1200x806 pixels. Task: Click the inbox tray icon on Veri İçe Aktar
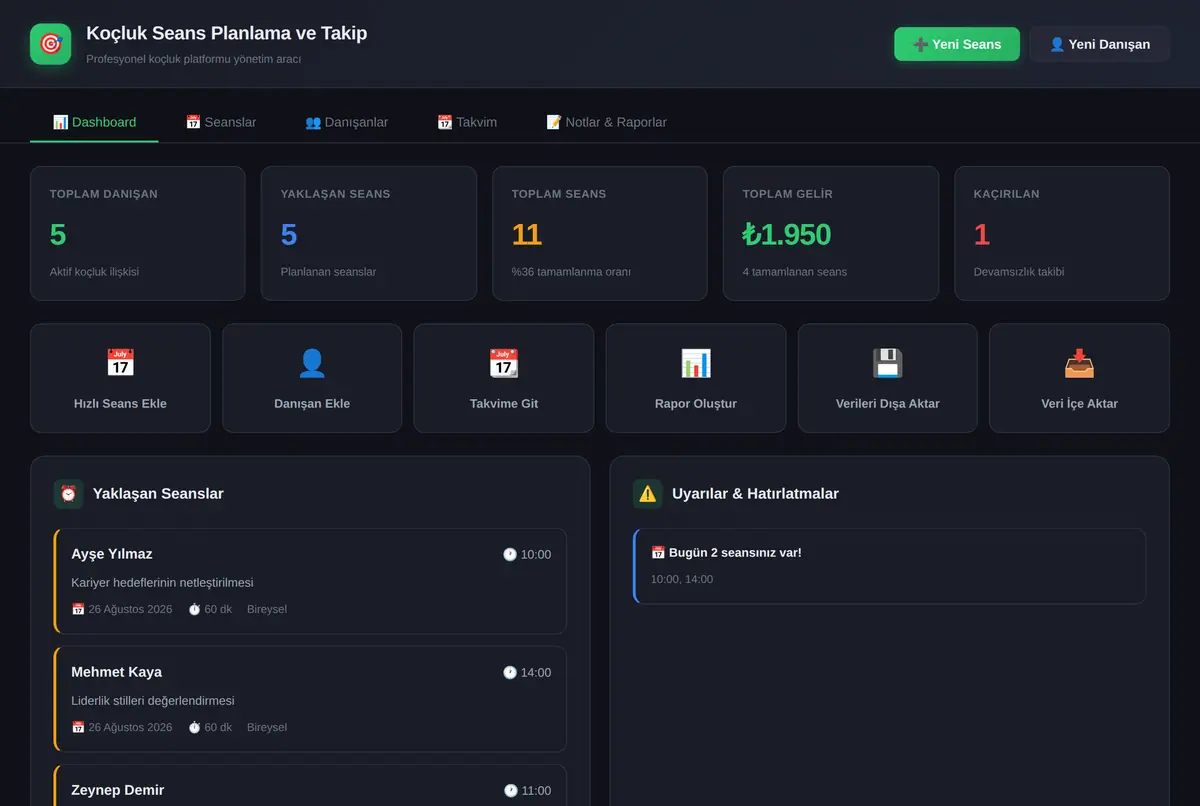click(1080, 363)
